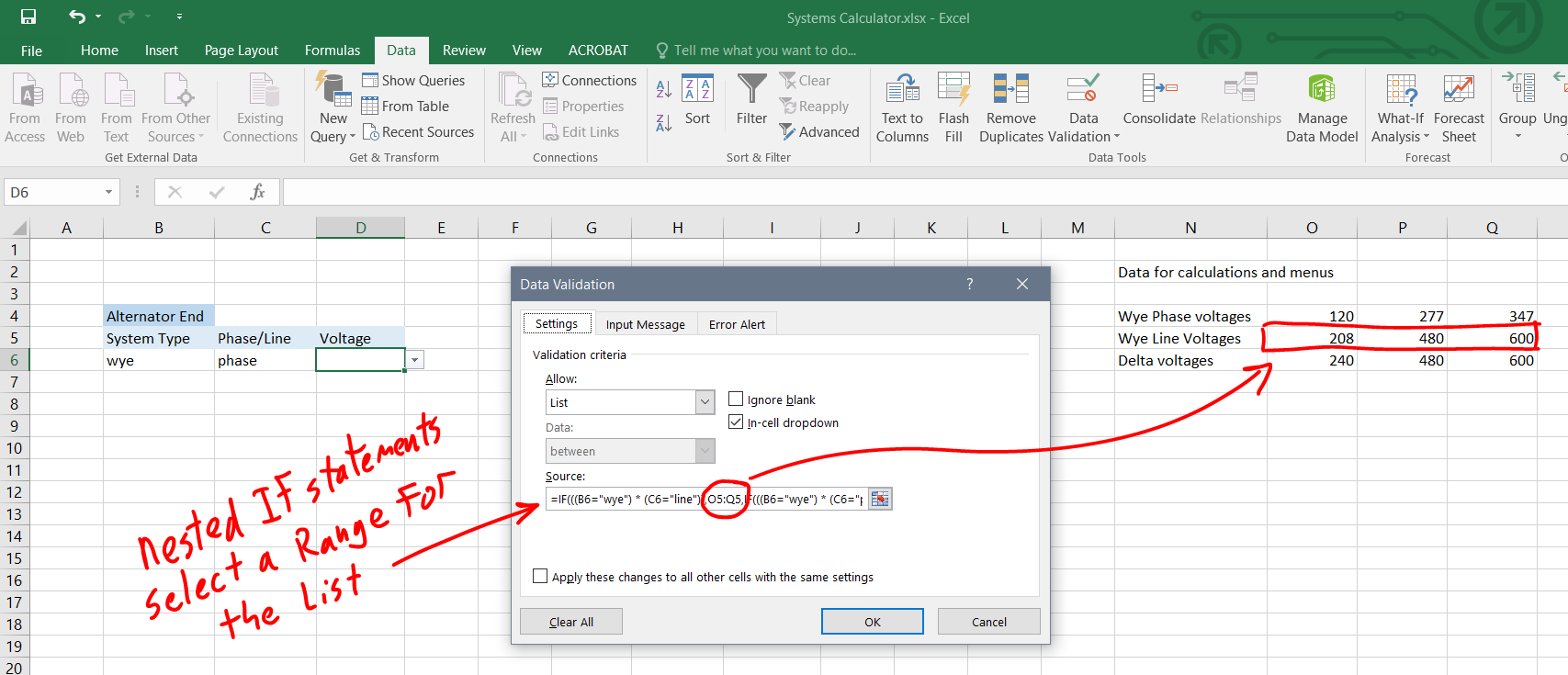Toggle the Ignore blank checkbox
The height and width of the screenshot is (675, 1568).
pyautogui.click(x=736, y=399)
